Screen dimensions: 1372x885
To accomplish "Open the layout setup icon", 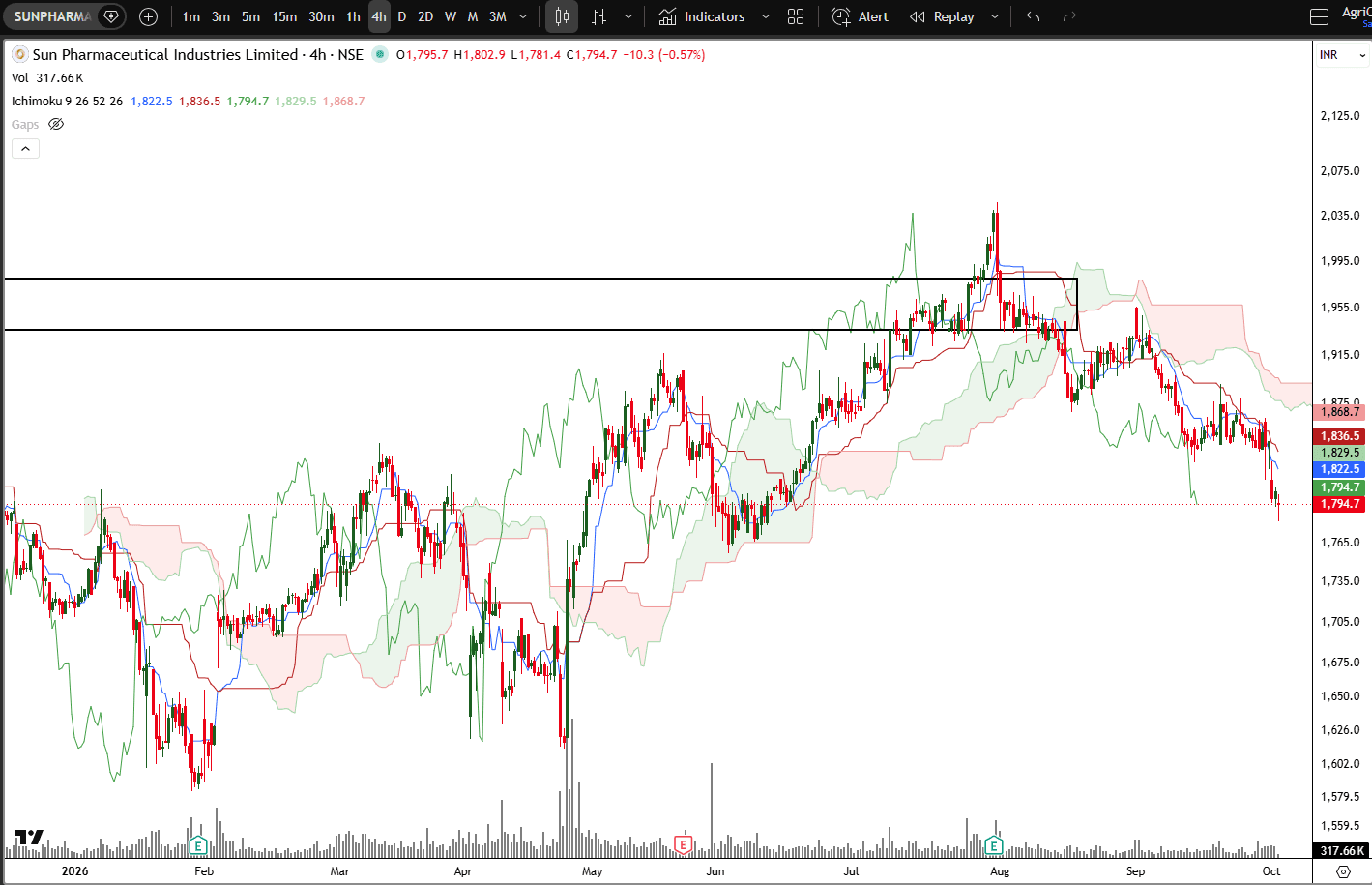I will 1319,16.
